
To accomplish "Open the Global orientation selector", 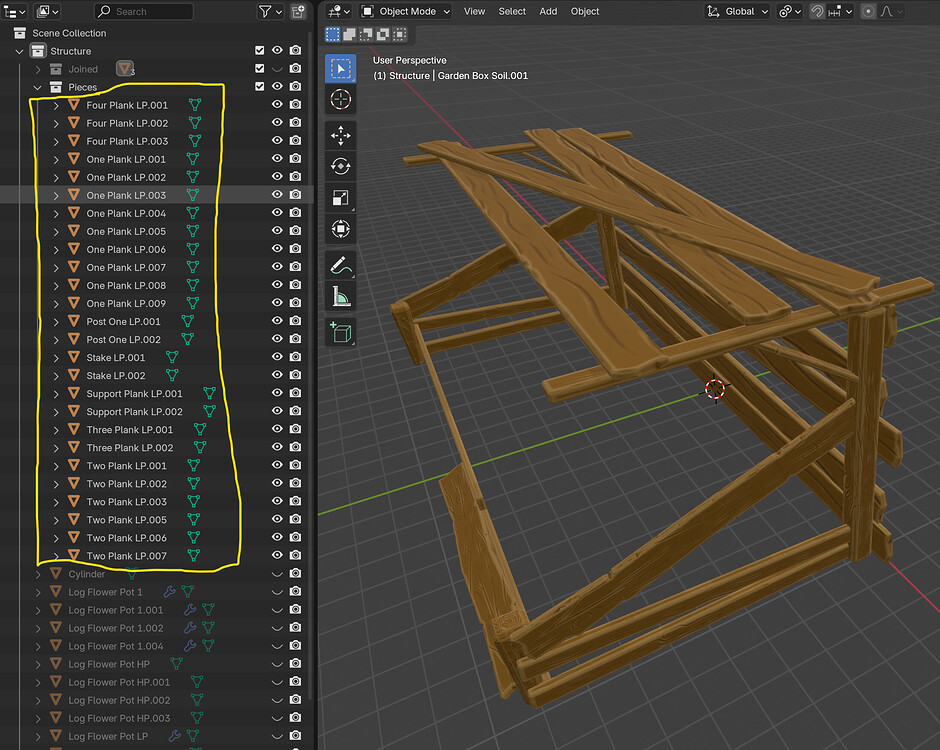I will click(x=737, y=11).
